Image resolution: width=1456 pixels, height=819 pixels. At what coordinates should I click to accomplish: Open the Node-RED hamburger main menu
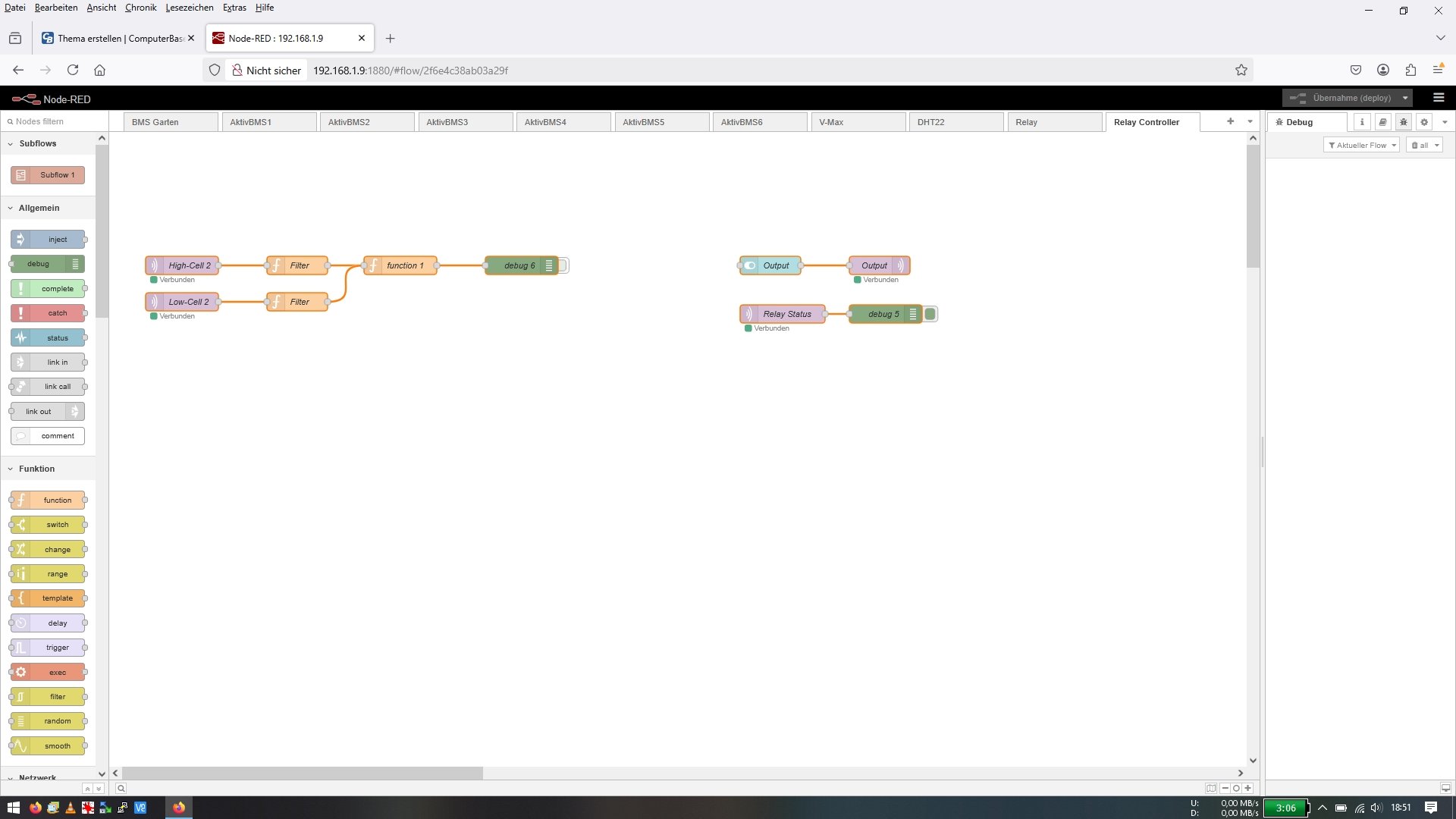[x=1438, y=98]
